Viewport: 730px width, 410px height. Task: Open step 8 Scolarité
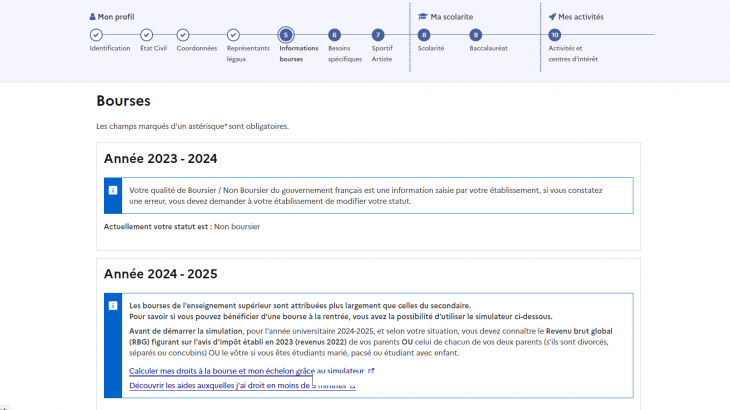(x=424, y=35)
